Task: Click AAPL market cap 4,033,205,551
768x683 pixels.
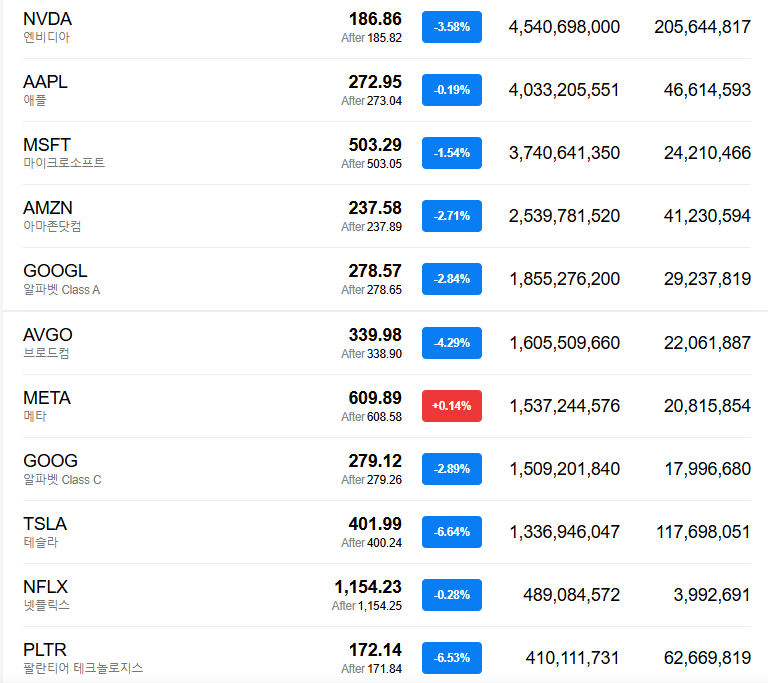Action: [564, 90]
